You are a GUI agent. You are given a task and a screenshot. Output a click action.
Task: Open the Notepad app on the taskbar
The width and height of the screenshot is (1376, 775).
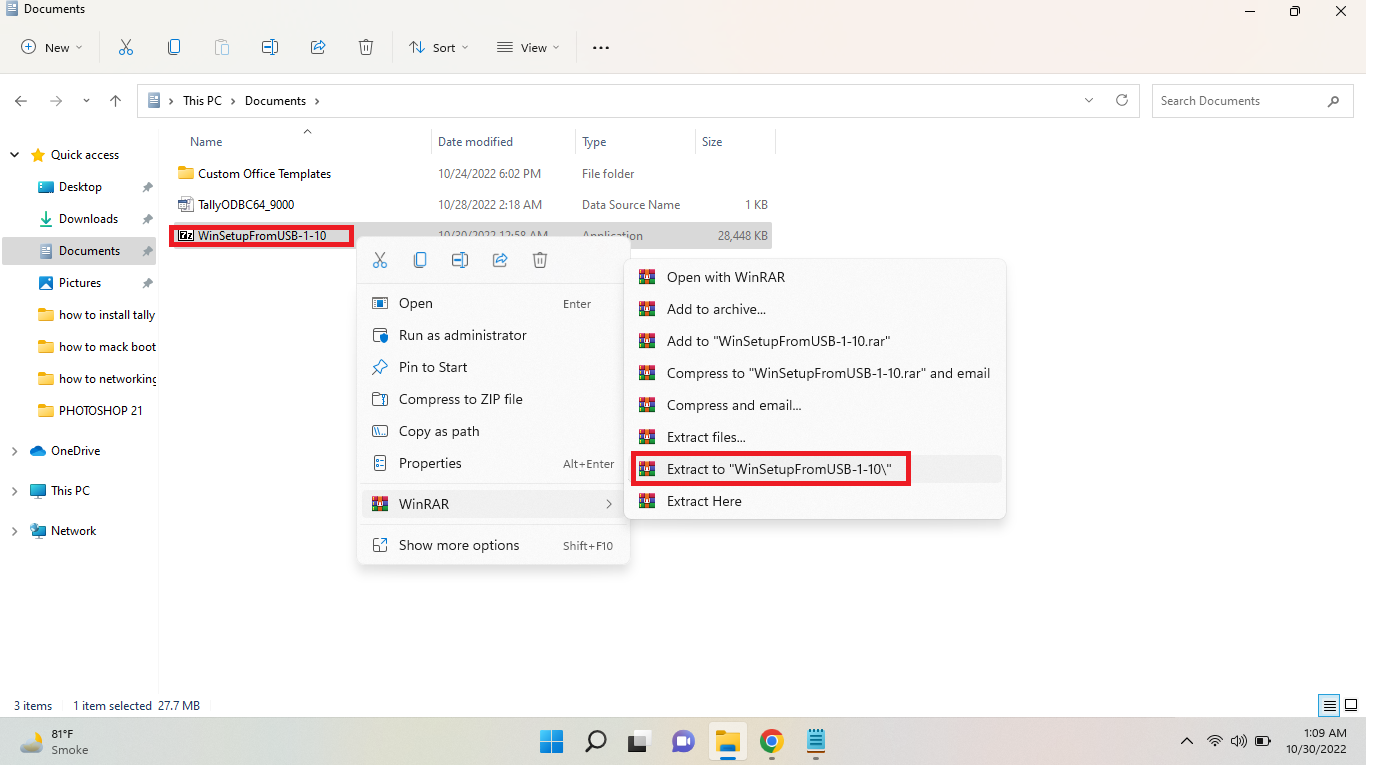pos(815,742)
